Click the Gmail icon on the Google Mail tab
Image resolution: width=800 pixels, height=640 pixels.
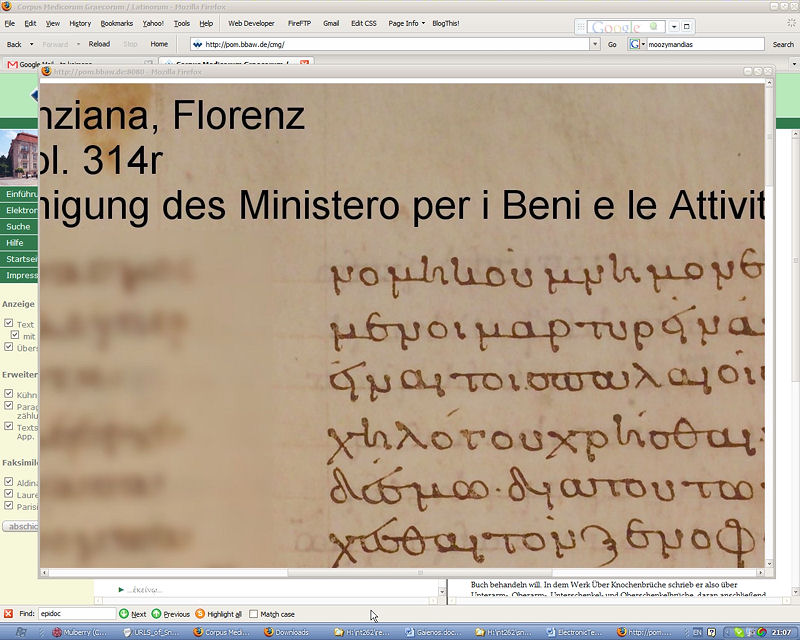click(12, 64)
